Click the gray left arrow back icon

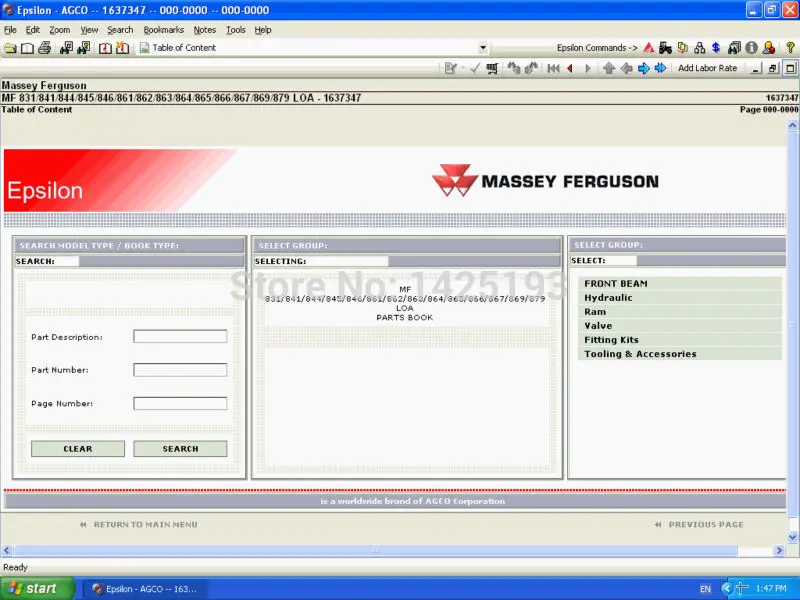(x=626, y=68)
